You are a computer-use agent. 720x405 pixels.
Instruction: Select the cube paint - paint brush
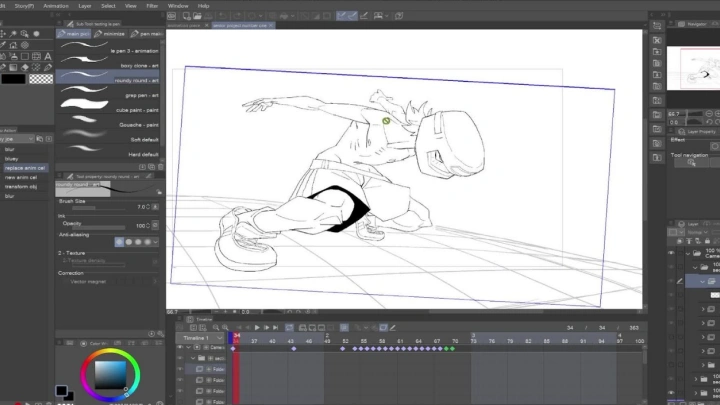click(x=108, y=108)
